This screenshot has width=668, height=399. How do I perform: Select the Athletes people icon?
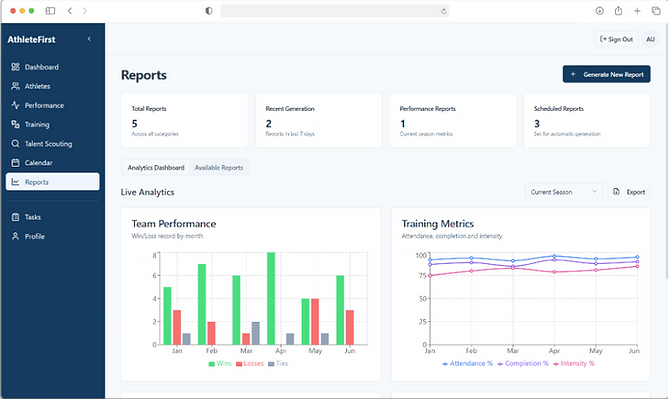(15, 86)
